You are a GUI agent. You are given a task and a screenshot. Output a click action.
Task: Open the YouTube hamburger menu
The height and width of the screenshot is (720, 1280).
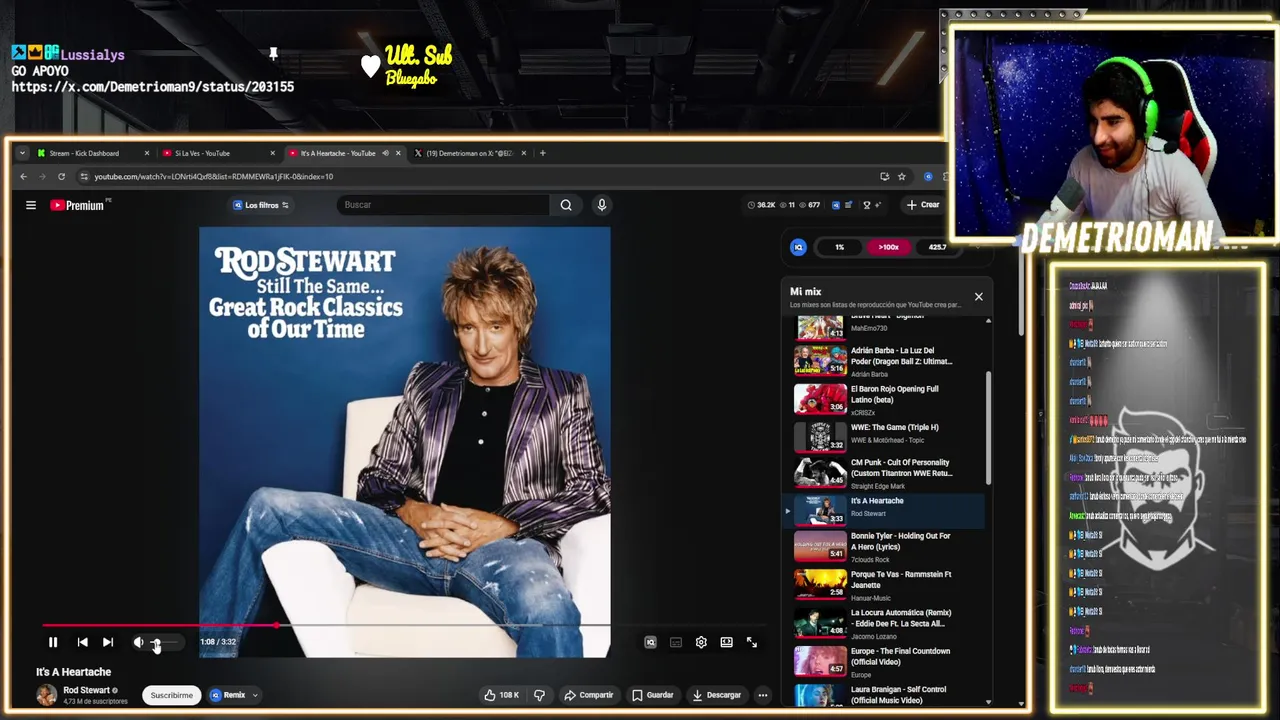(31, 205)
